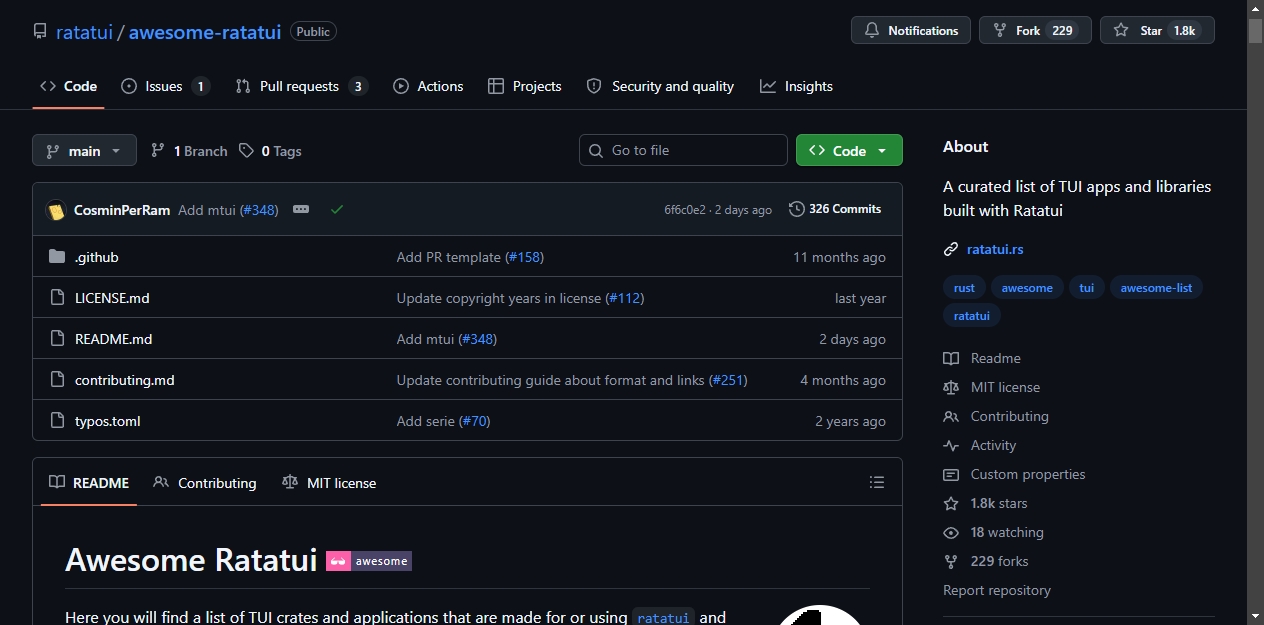The height and width of the screenshot is (625, 1264).
Task: Open the awesome-ratatui repository link
Action: pos(205,31)
